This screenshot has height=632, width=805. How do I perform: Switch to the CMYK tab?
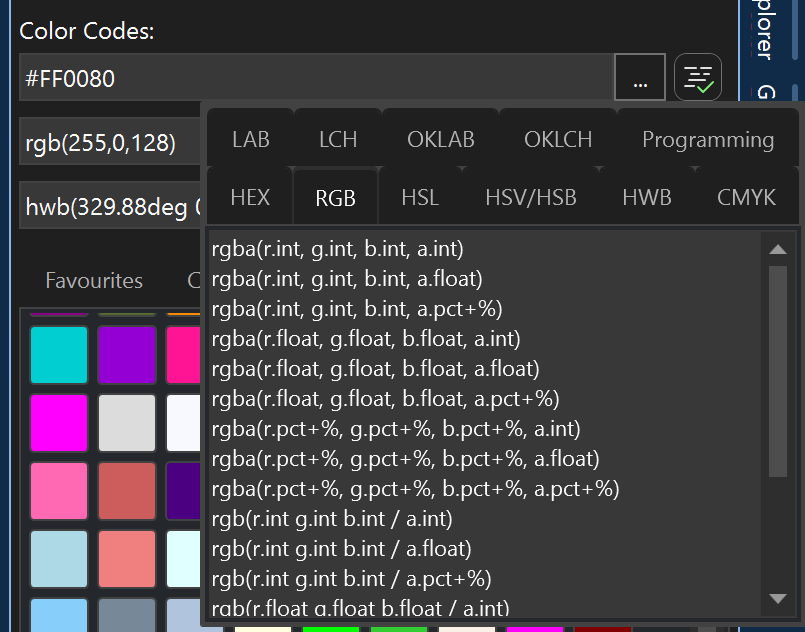click(x=746, y=197)
